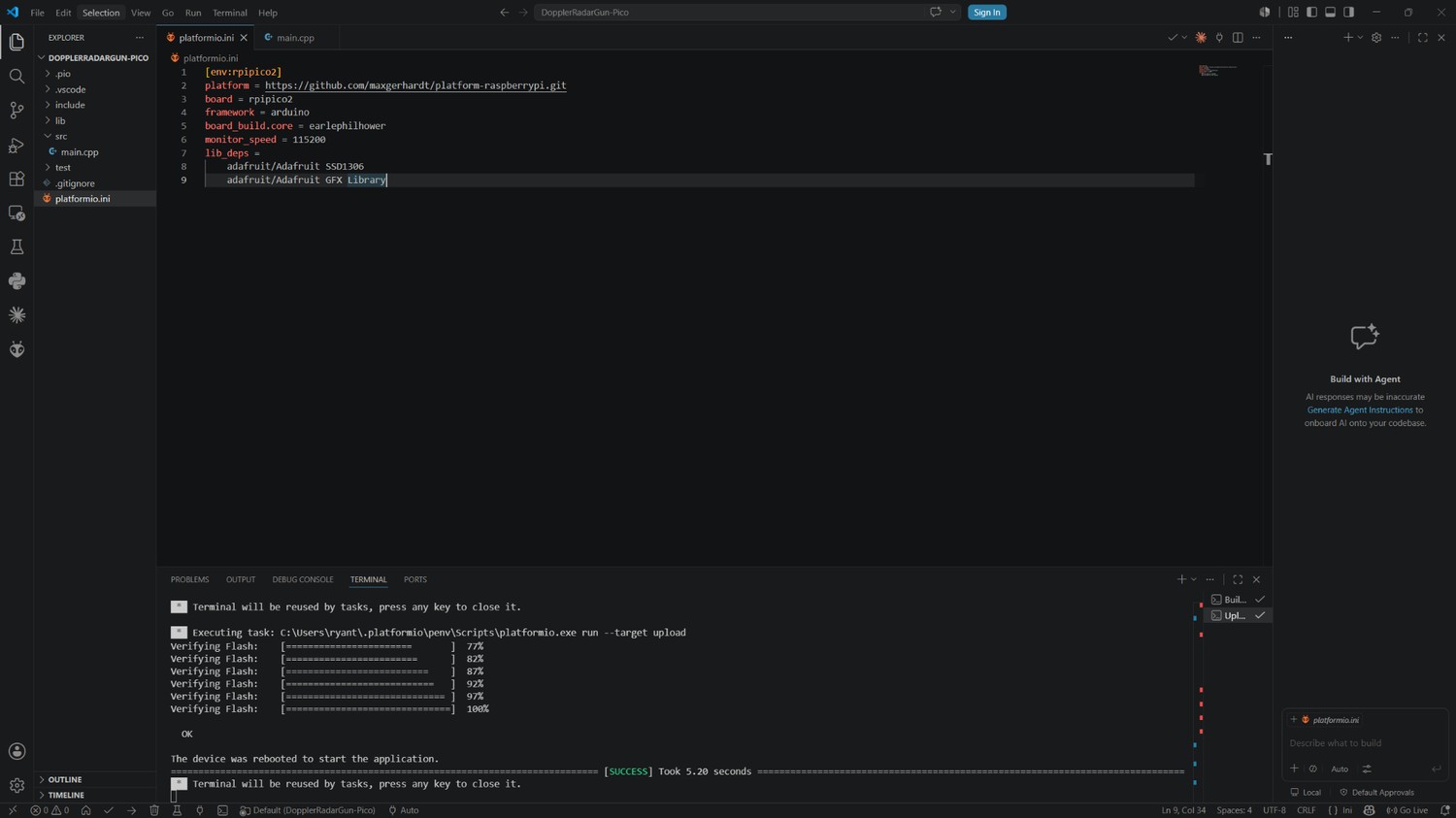Open PlatformIO new terminal from status bar

[x=222, y=810]
